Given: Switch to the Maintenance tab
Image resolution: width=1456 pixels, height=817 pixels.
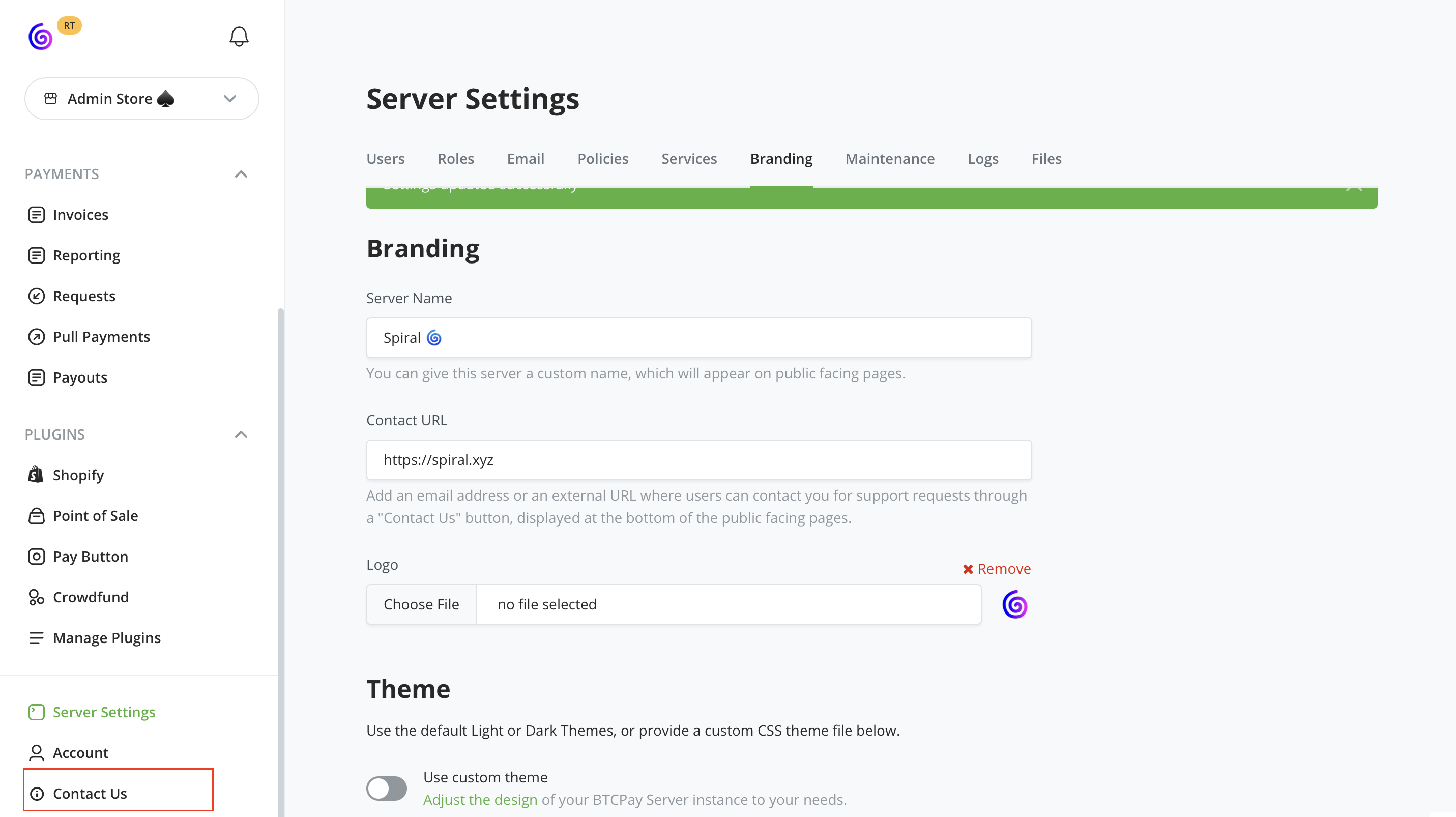Looking at the screenshot, I should coord(890,159).
